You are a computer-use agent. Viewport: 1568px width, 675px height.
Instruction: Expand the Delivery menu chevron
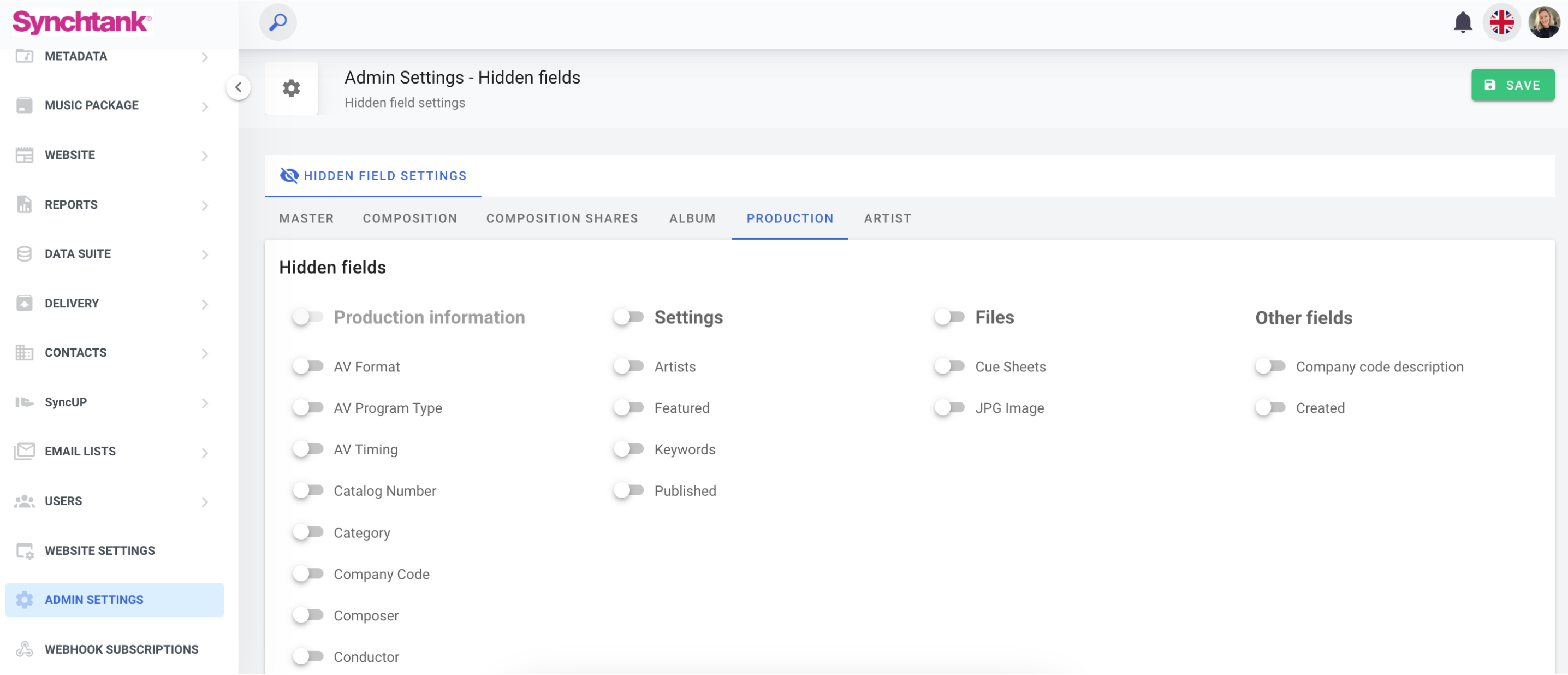pyautogui.click(x=205, y=304)
